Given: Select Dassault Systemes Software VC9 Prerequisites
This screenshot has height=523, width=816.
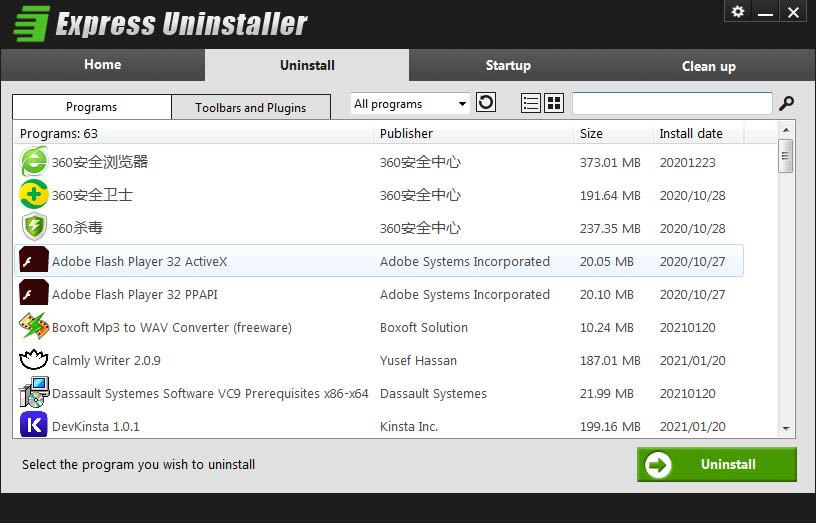Looking at the screenshot, I should point(379,393).
